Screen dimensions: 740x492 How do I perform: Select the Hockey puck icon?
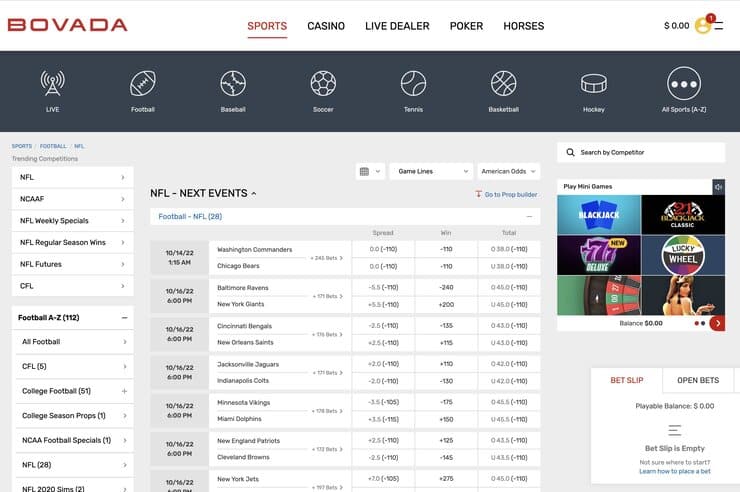pos(594,83)
